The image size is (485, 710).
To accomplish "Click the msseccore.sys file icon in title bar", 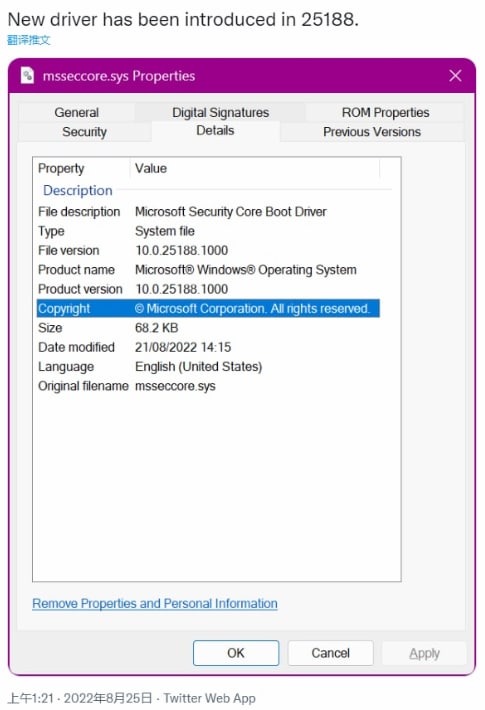I will (x=27, y=76).
